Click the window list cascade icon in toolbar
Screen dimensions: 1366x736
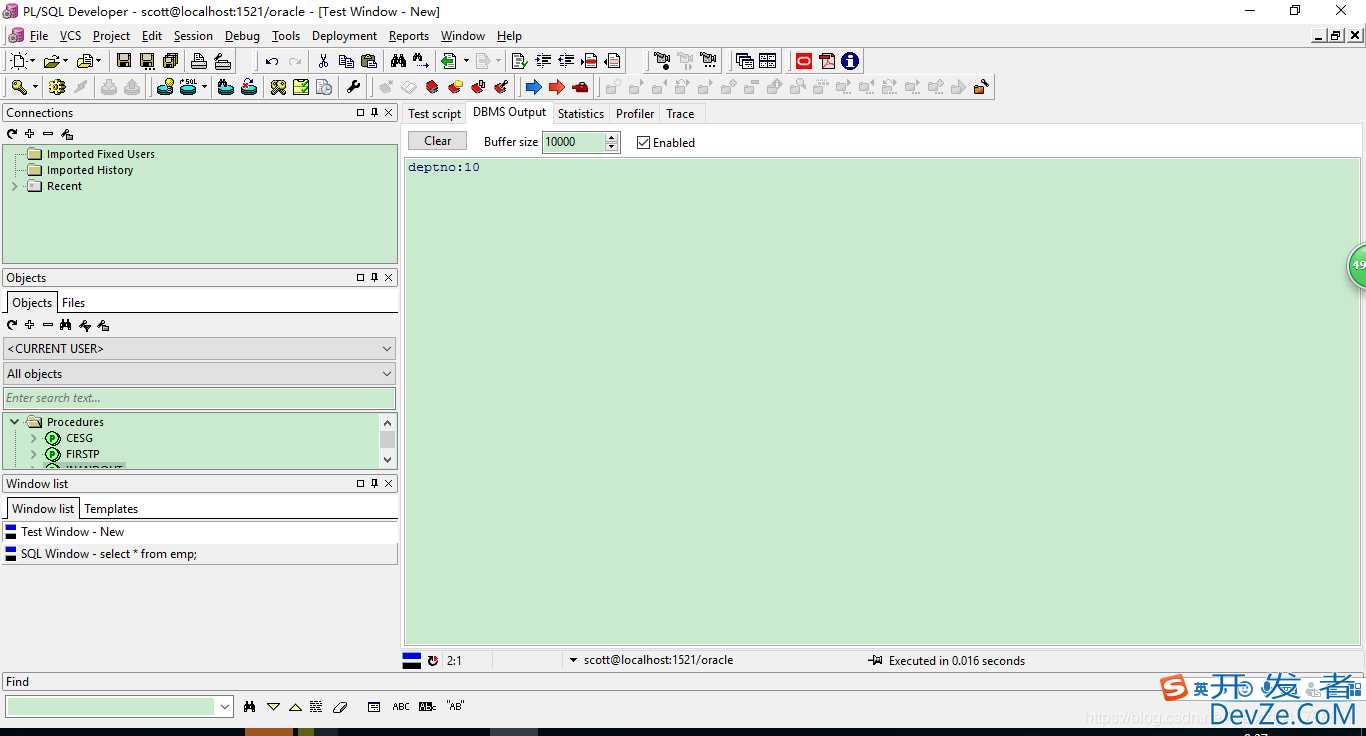744,61
